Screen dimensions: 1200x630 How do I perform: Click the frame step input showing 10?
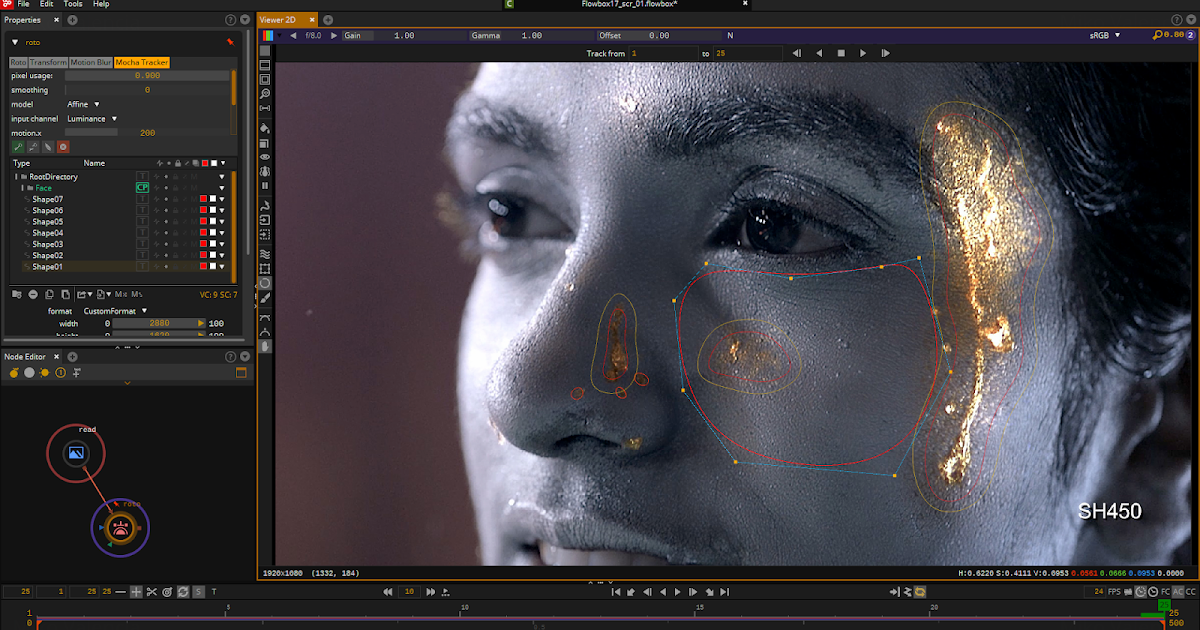point(409,591)
